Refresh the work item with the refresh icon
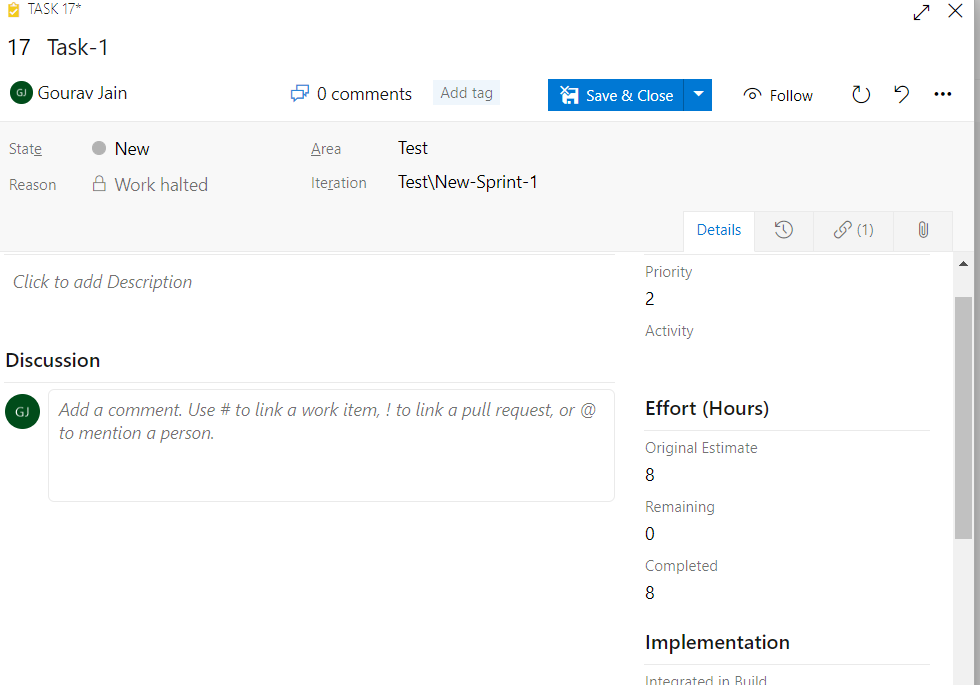Viewport: 980px width, 685px height. pos(860,94)
